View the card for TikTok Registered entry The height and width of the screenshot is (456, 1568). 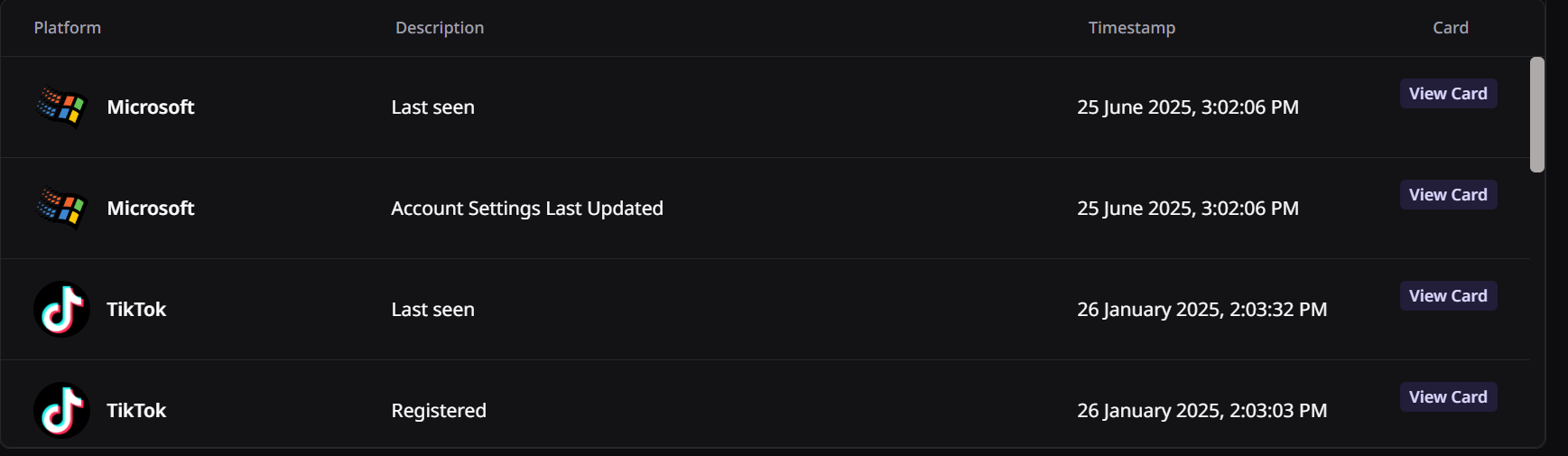(x=1448, y=397)
